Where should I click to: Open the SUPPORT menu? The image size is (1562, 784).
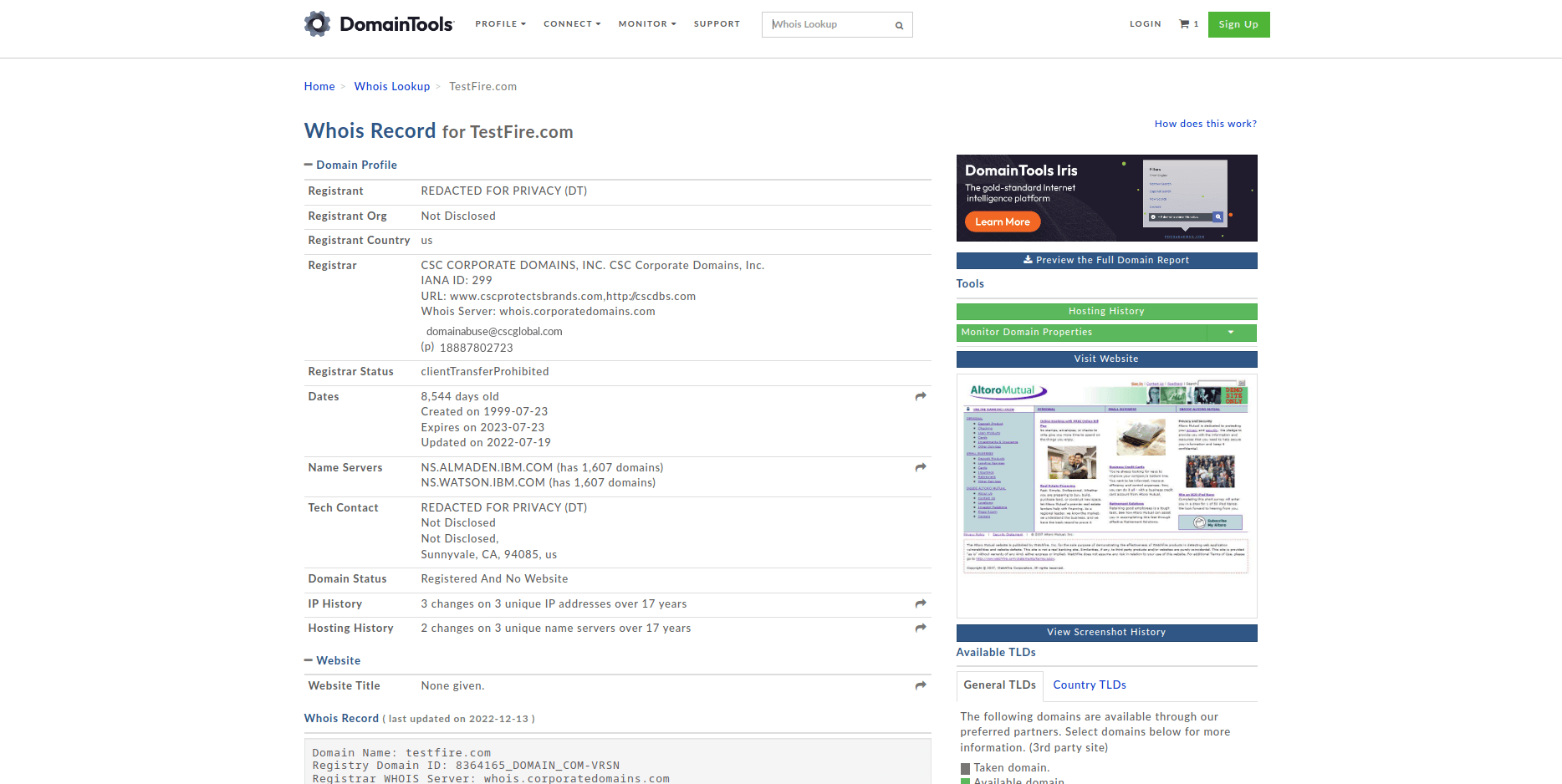coord(717,23)
